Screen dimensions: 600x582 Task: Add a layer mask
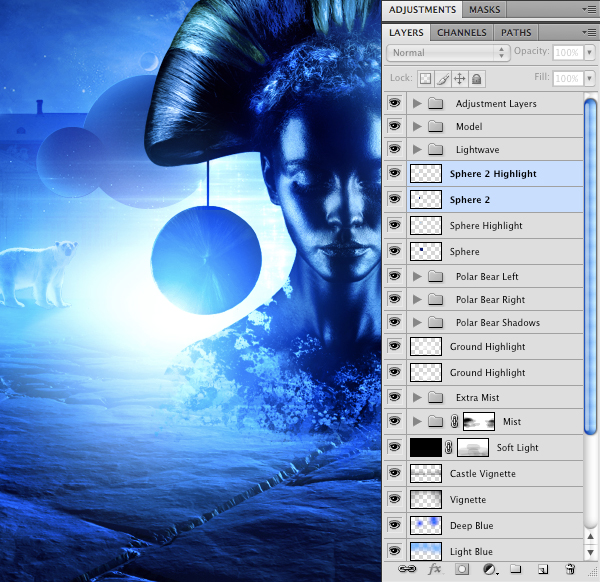[462, 569]
